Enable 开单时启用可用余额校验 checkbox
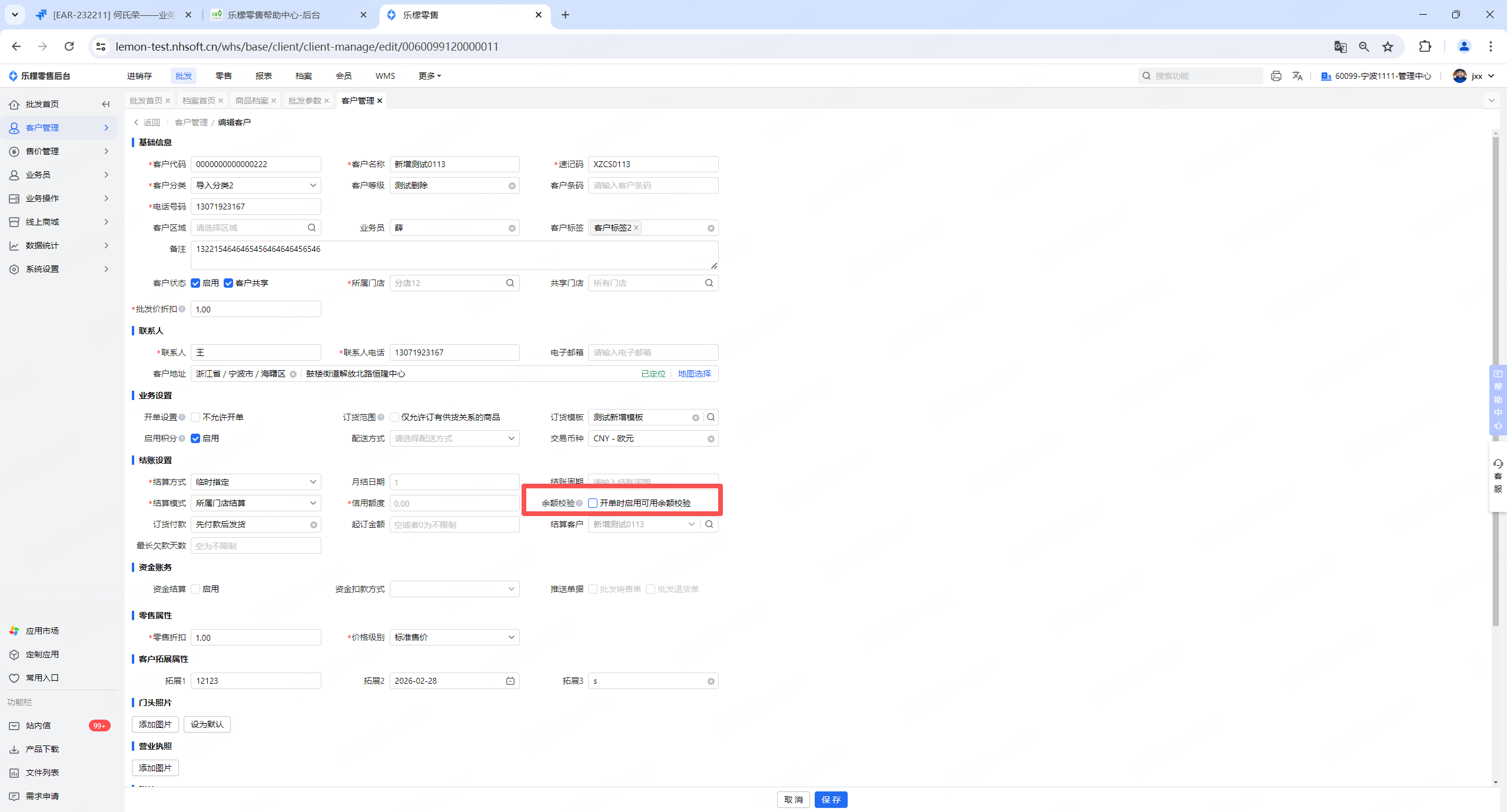This screenshot has height=812, width=1507. pyautogui.click(x=593, y=503)
